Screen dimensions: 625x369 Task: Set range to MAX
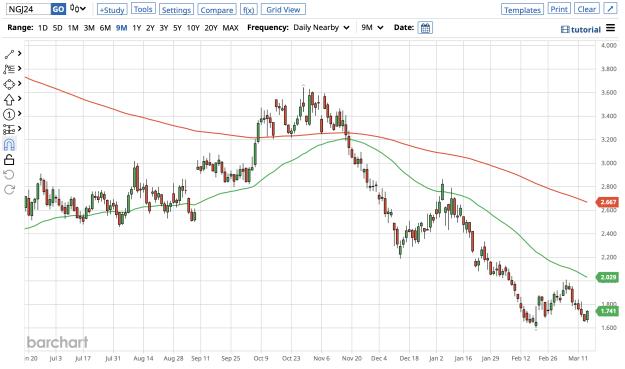click(x=230, y=28)
